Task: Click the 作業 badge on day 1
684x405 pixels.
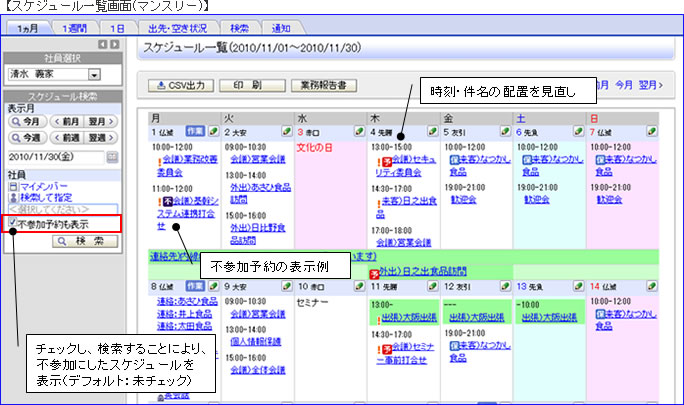Action: pyautogui.click(x=195, y=131)
